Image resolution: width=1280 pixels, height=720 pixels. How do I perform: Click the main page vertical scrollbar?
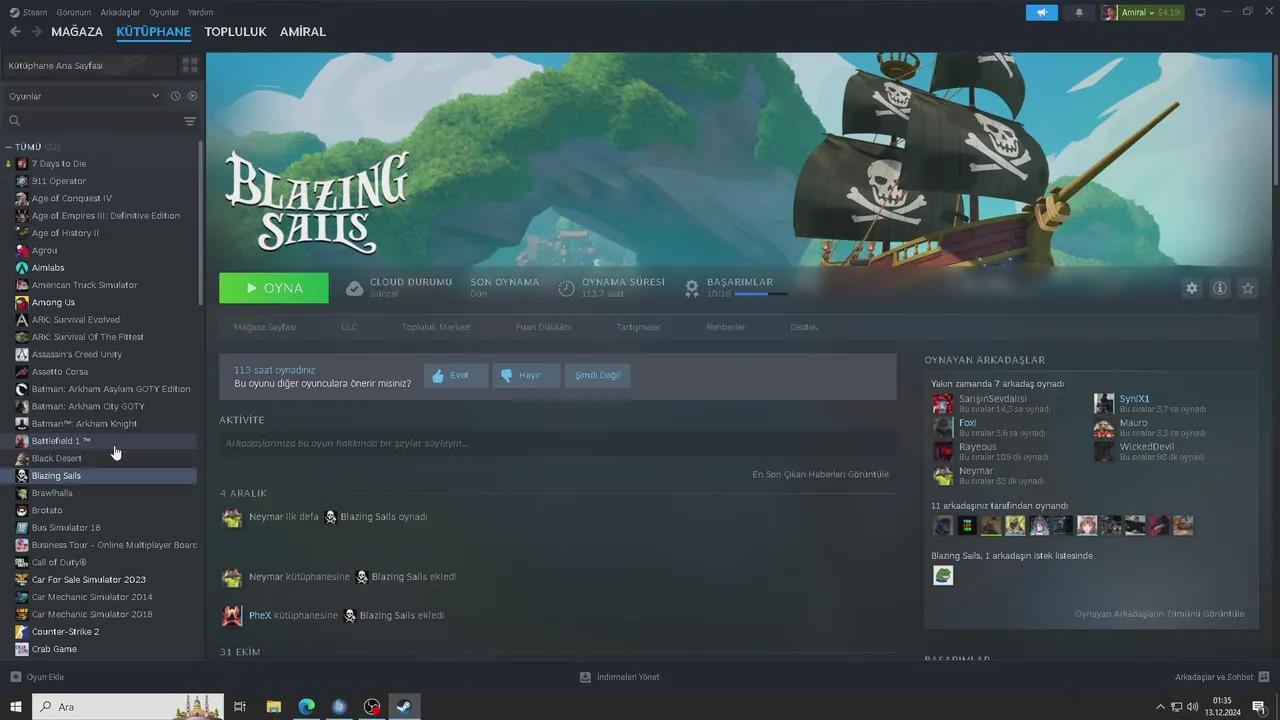point(1275,120)
